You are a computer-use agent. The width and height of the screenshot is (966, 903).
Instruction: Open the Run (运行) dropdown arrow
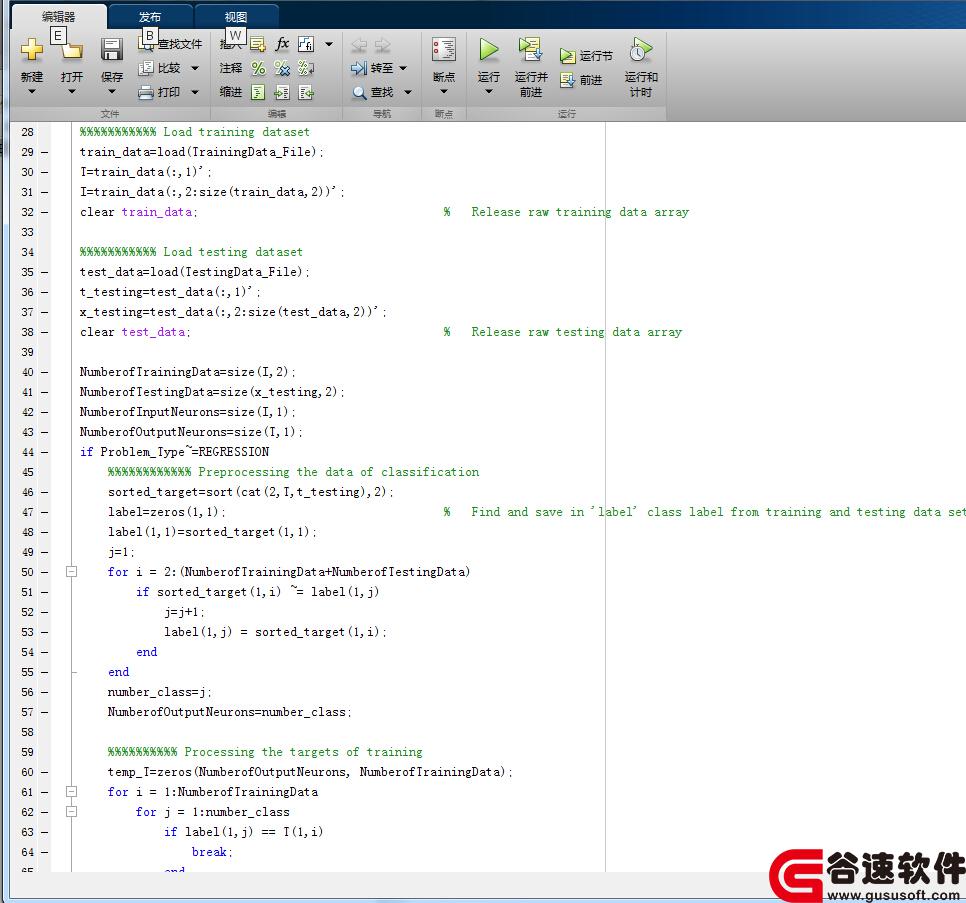(489, 92)
